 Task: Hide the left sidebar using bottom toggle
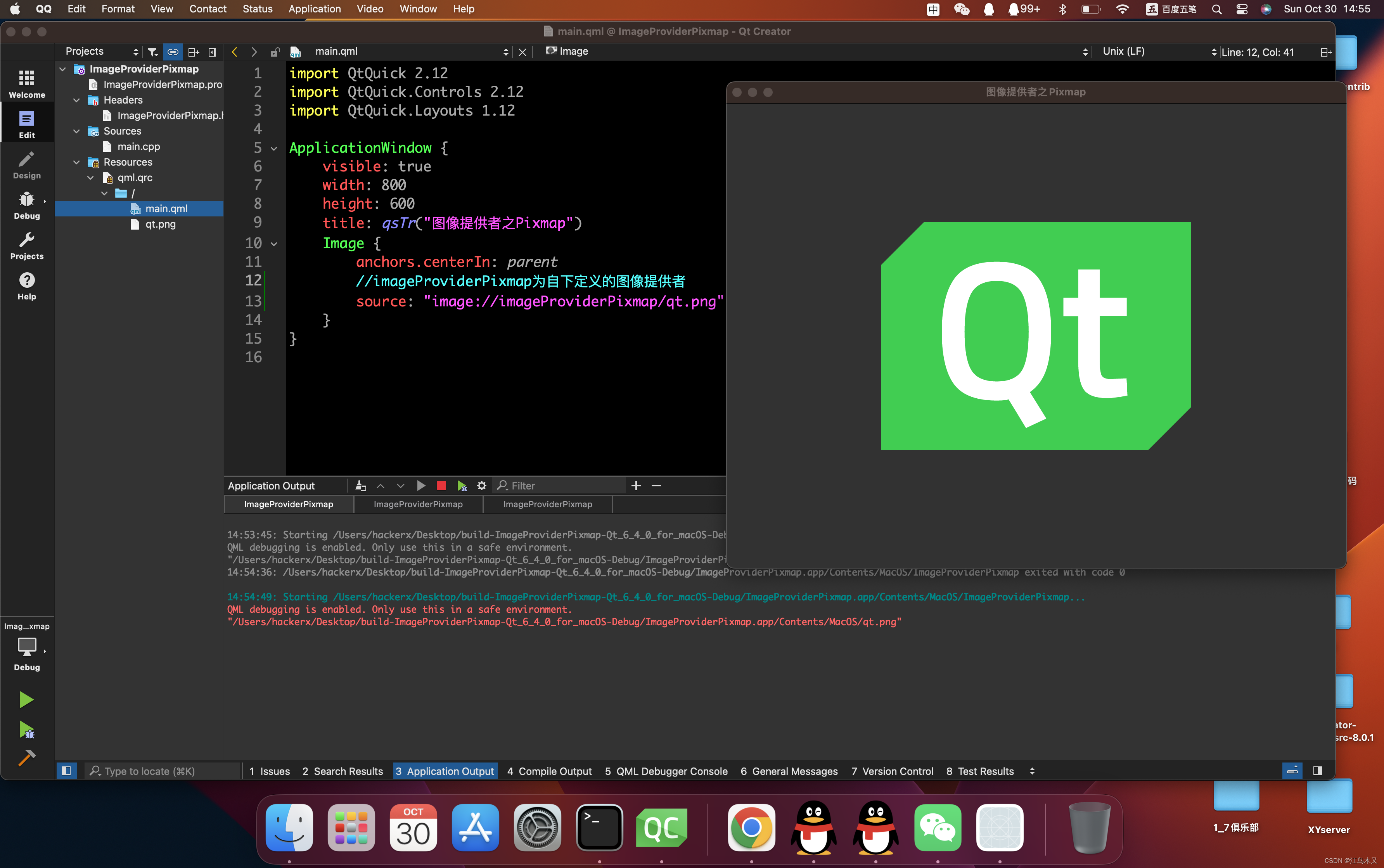click(x=66, y=770)
